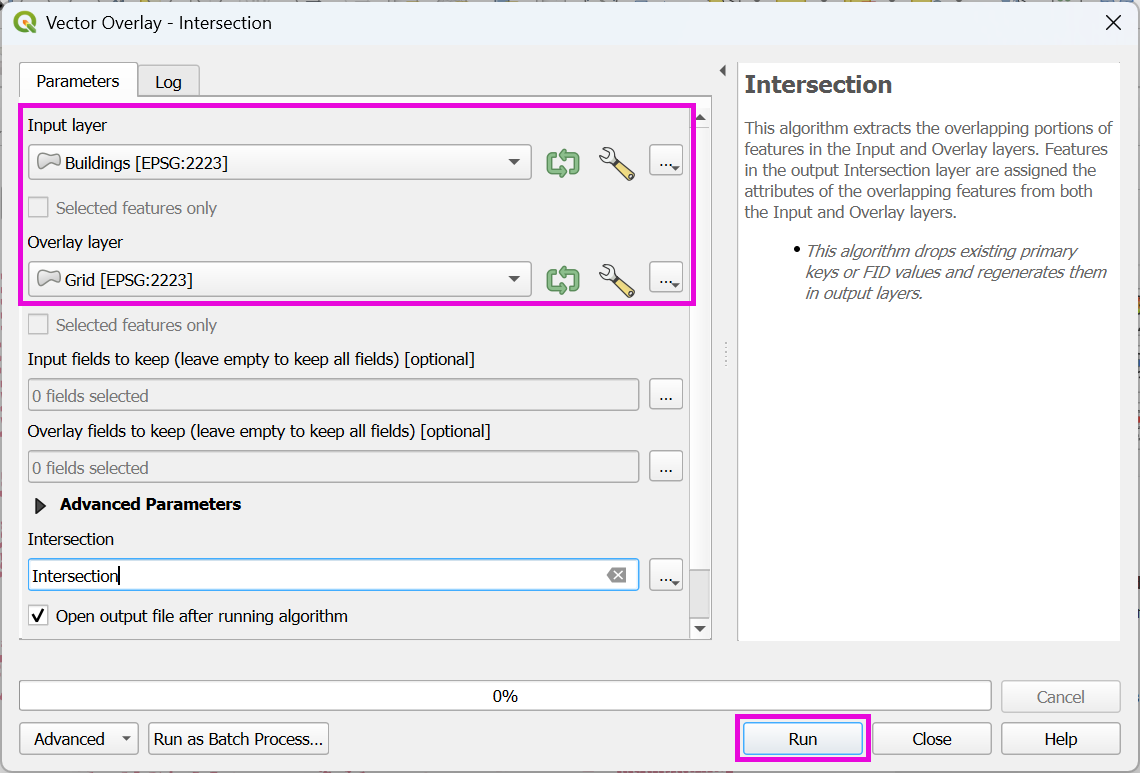The image size is (1140, 773).
Task: Uncheck Open output file after running algorithm
Action: pos(38,616)
